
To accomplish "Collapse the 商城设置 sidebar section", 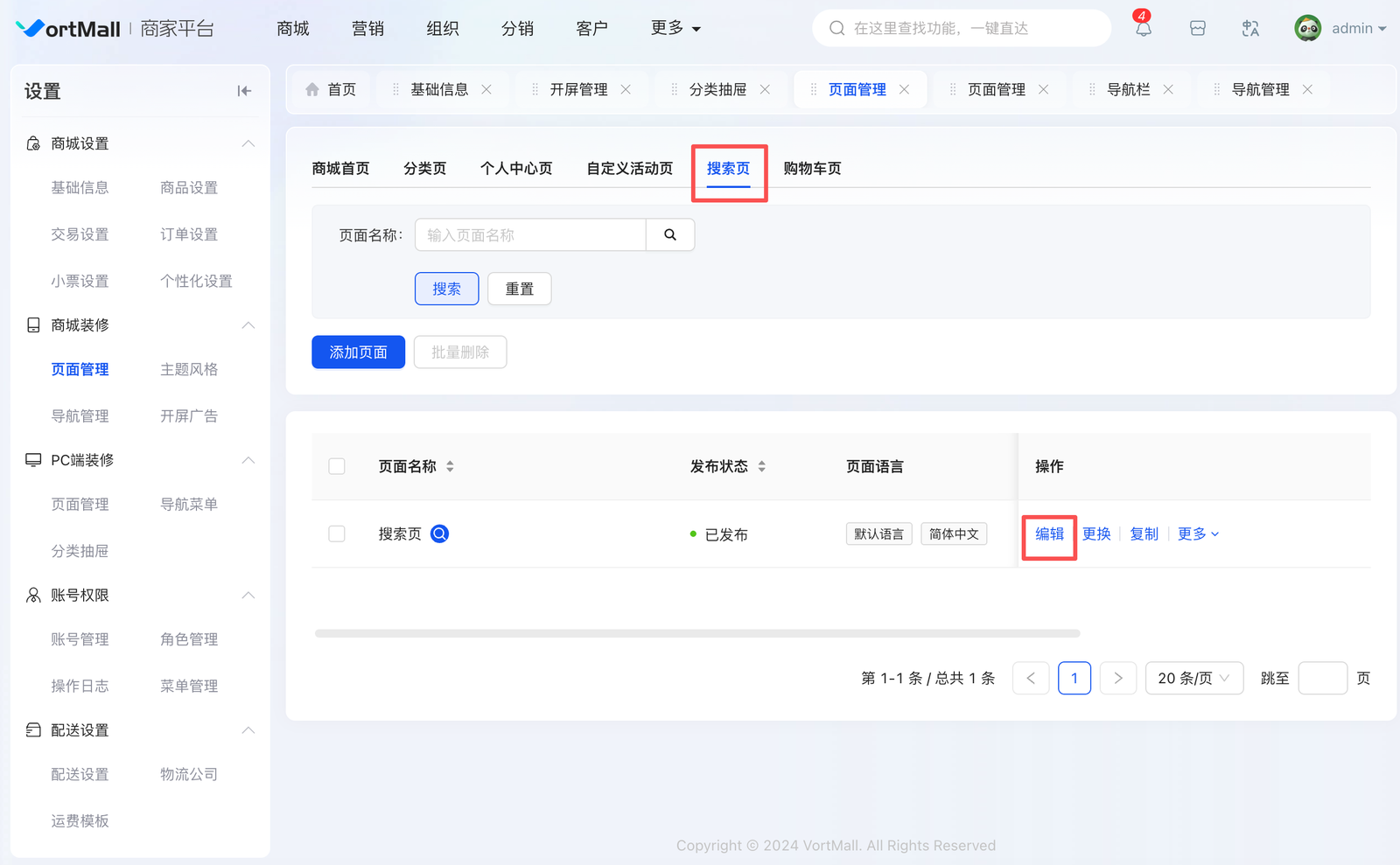I will pos(248,143).
